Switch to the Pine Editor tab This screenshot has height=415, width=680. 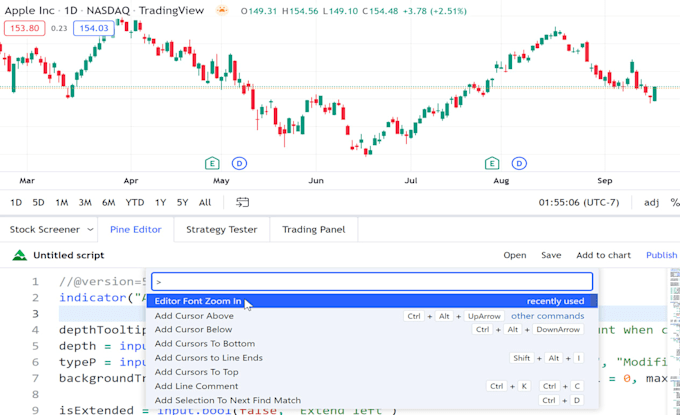[x=136, y=229]
